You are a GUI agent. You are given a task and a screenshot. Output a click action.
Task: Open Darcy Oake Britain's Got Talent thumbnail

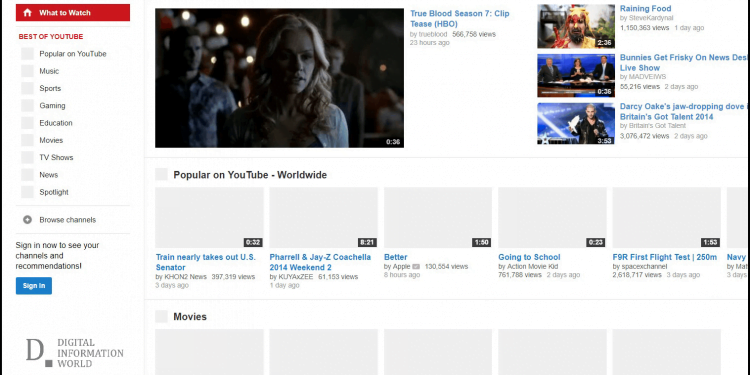click(576, 123)
